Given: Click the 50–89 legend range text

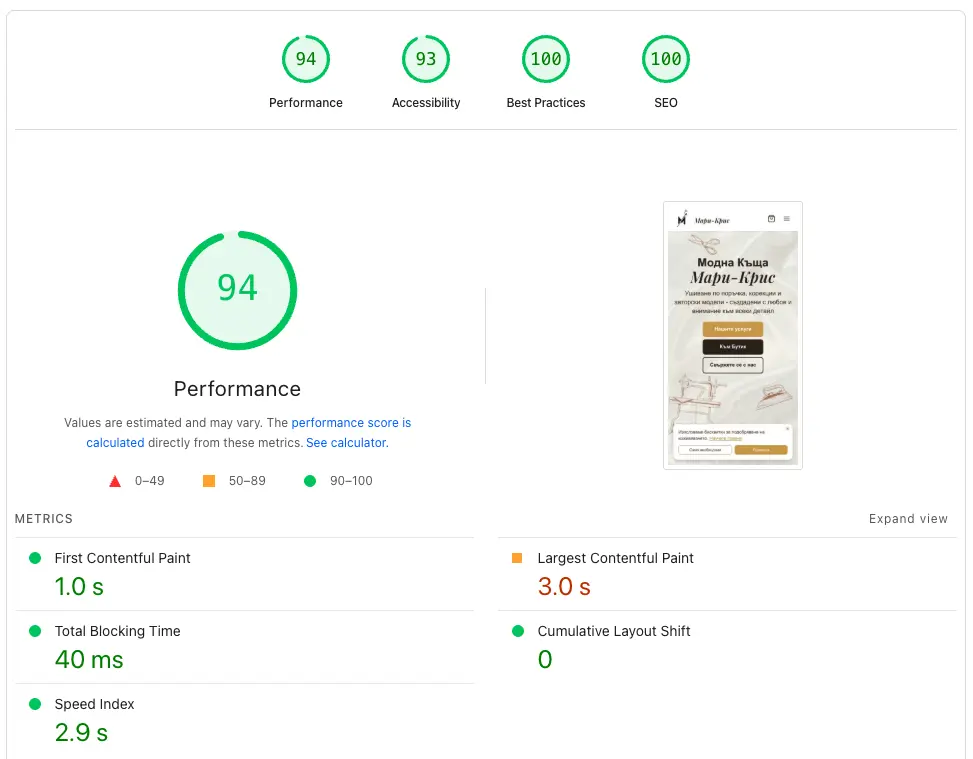Looking at the screenshot, I should coord(247,481).
